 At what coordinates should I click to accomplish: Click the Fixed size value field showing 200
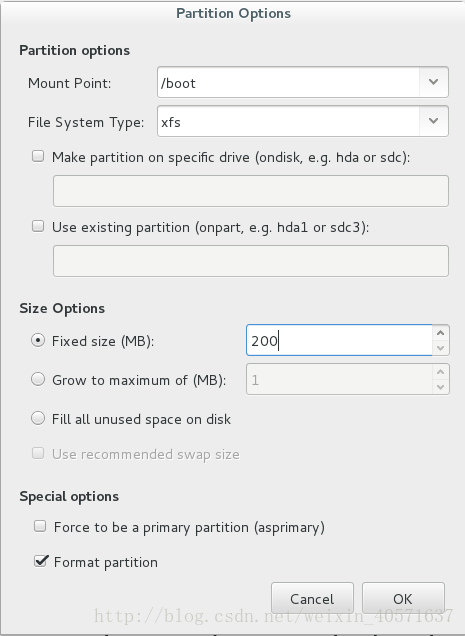point(339,340)
